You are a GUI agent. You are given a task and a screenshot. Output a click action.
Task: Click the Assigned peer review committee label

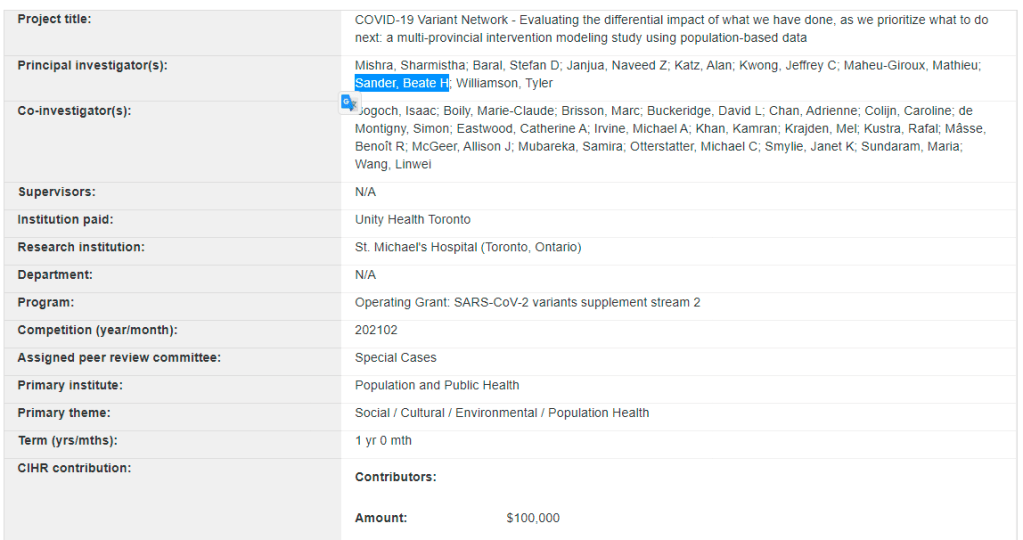point(119,358)
